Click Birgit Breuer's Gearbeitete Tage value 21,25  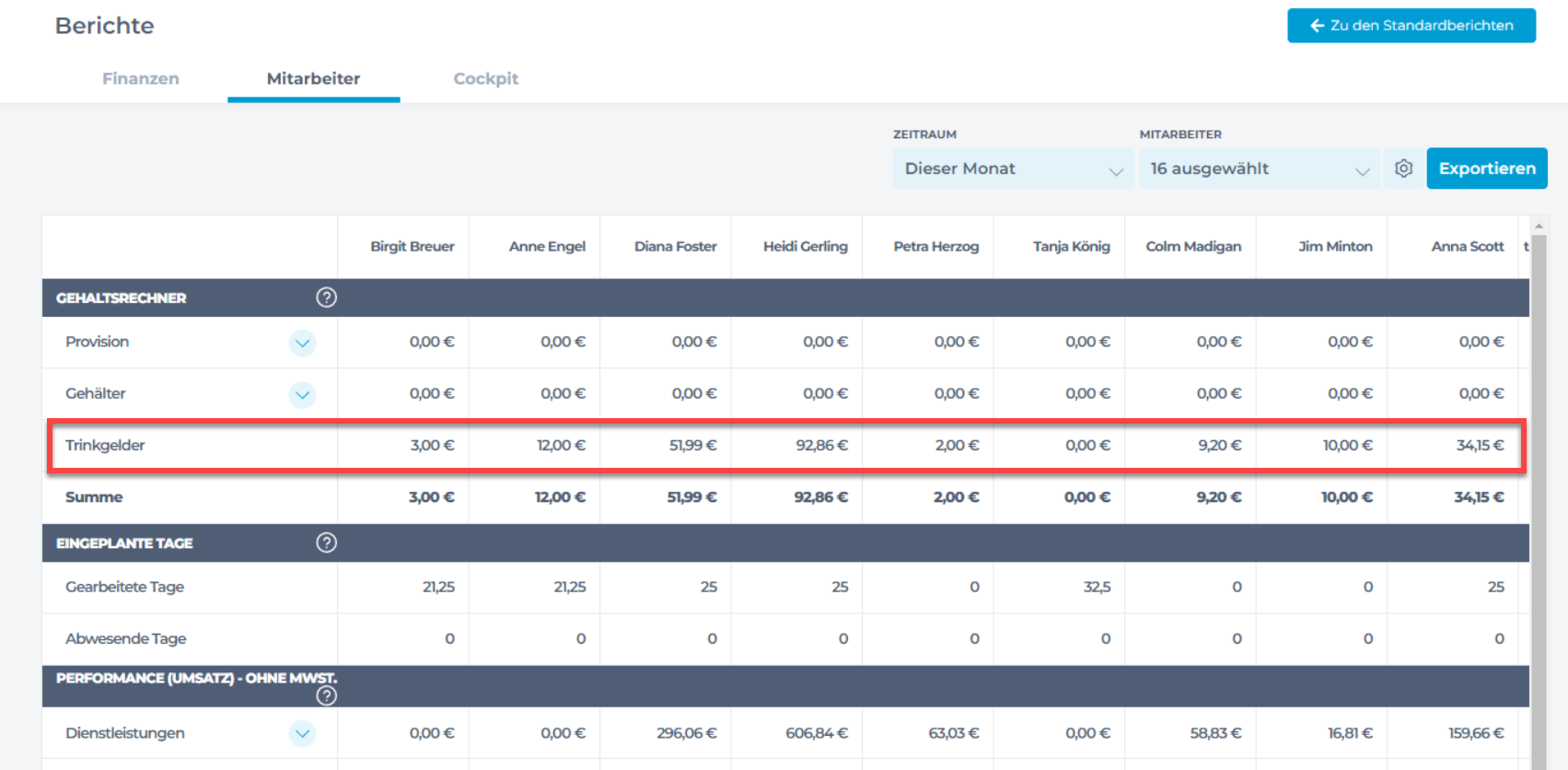tap(438, 587)
